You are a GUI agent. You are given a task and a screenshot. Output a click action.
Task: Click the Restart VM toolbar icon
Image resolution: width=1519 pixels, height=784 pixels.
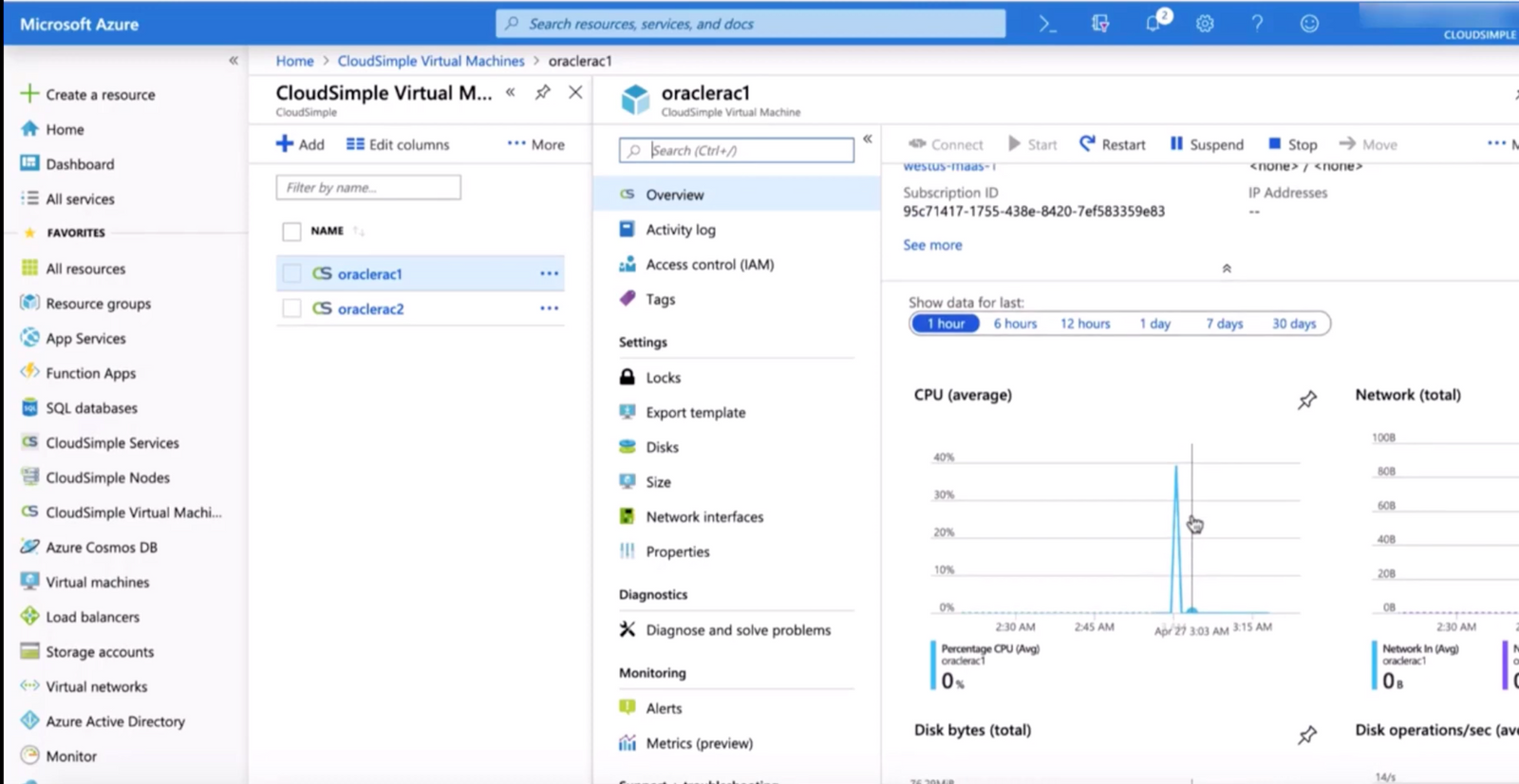(x=1087, y=143)
